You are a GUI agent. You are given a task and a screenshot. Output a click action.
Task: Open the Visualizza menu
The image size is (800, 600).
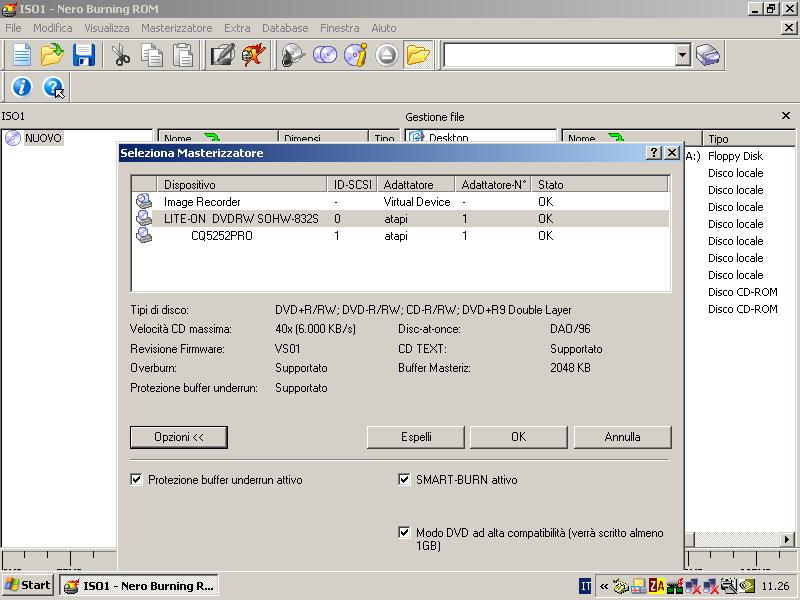click(x=107, y=28)
